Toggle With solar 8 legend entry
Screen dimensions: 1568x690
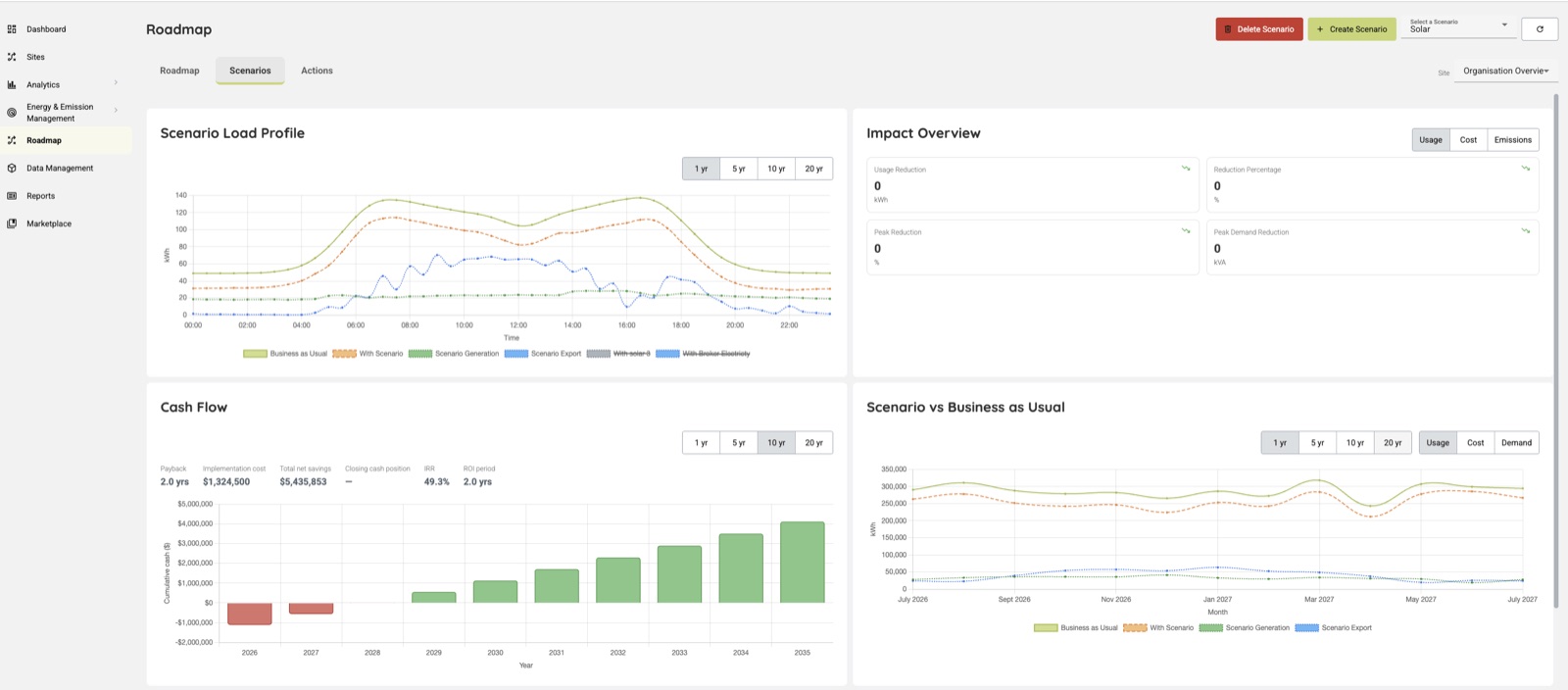(618, 354)
